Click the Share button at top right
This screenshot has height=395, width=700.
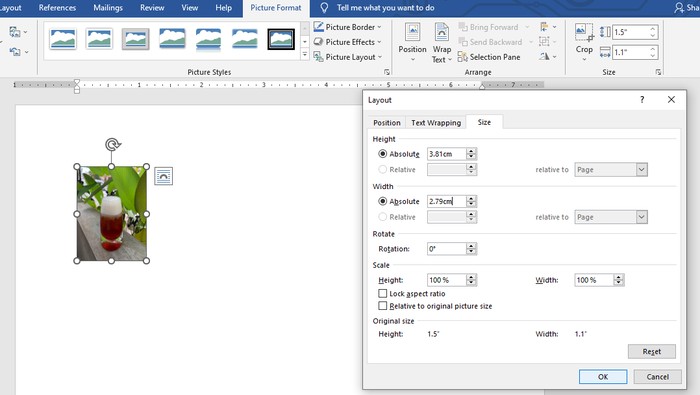point(687,8)
